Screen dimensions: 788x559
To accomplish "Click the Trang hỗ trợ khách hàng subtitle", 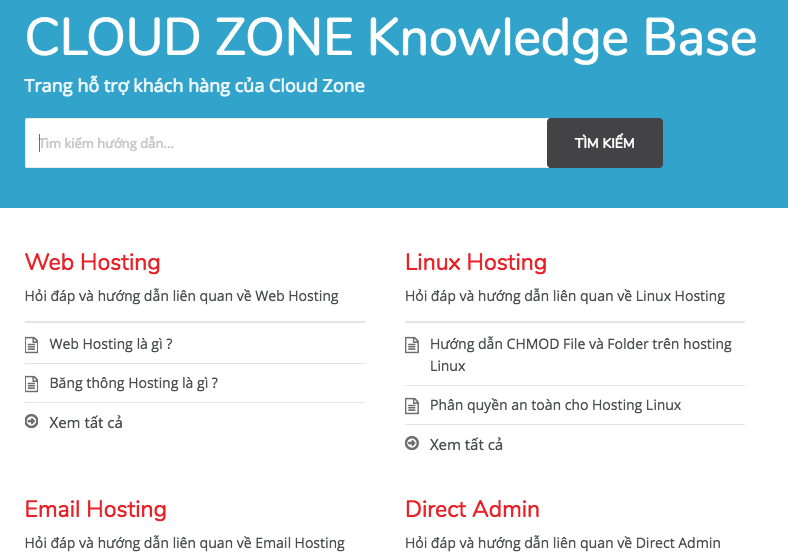I will point(194,86).
